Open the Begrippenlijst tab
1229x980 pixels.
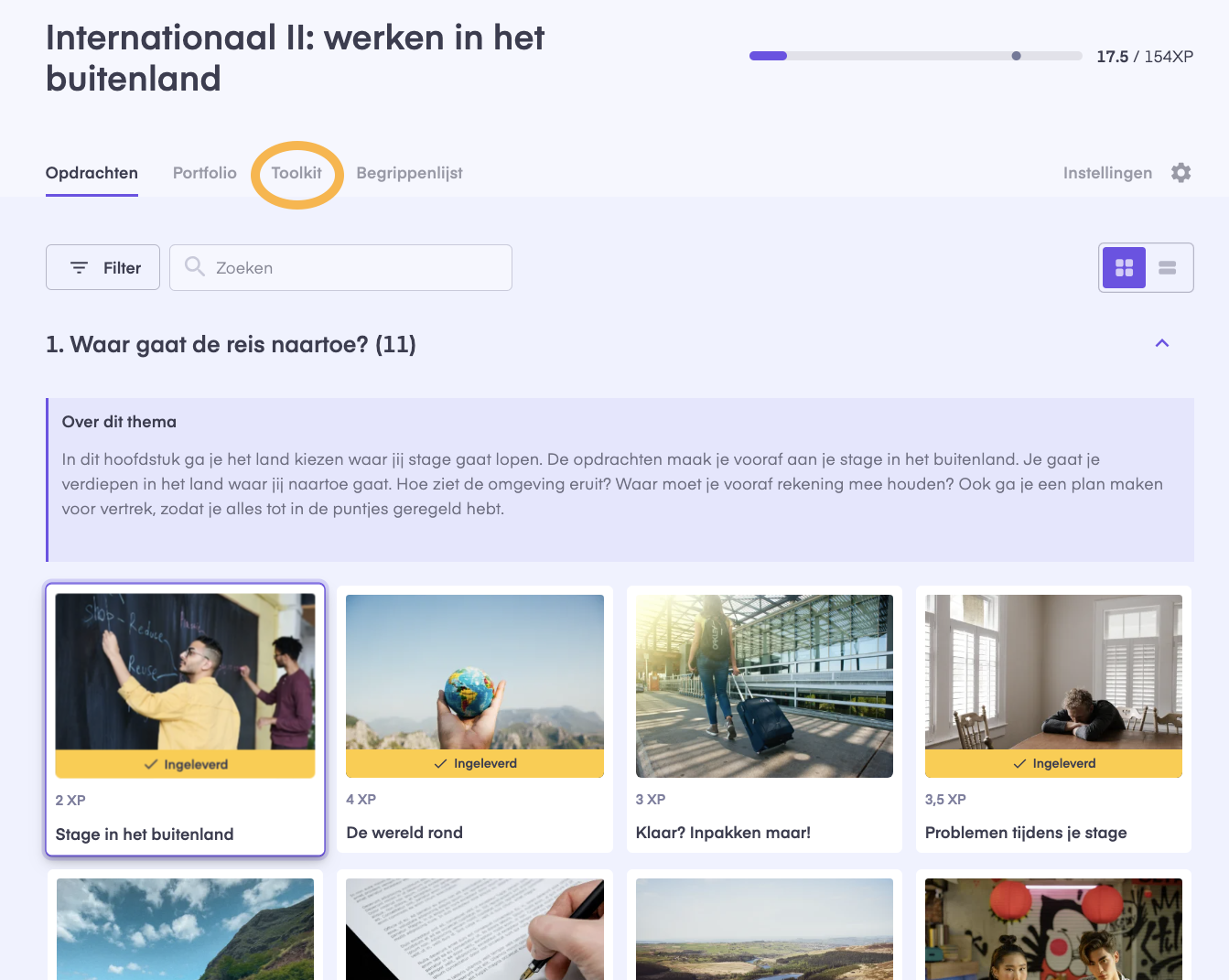pyautogui.click(x=409, y=173)
